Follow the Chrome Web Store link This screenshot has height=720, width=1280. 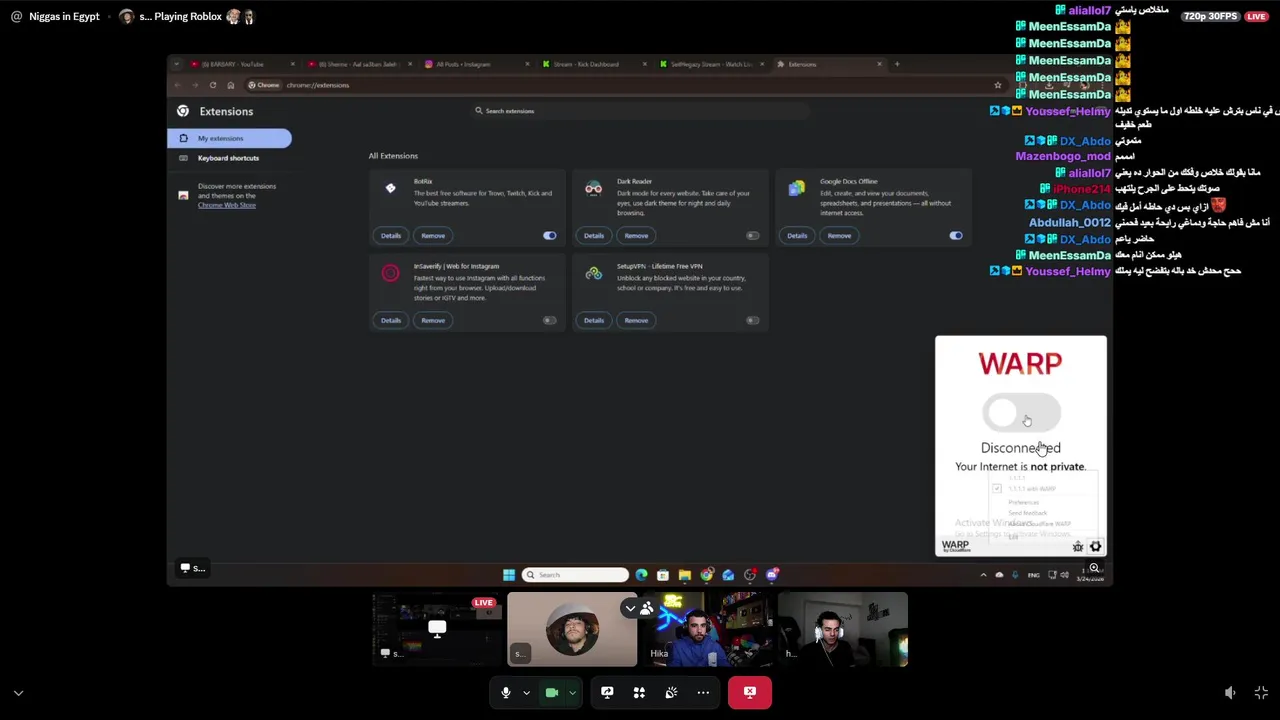227,205
